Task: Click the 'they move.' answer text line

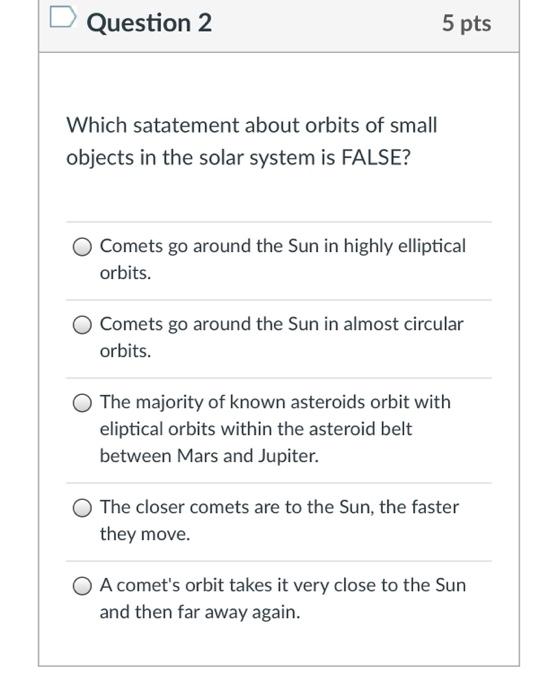Action: point(145,534)
